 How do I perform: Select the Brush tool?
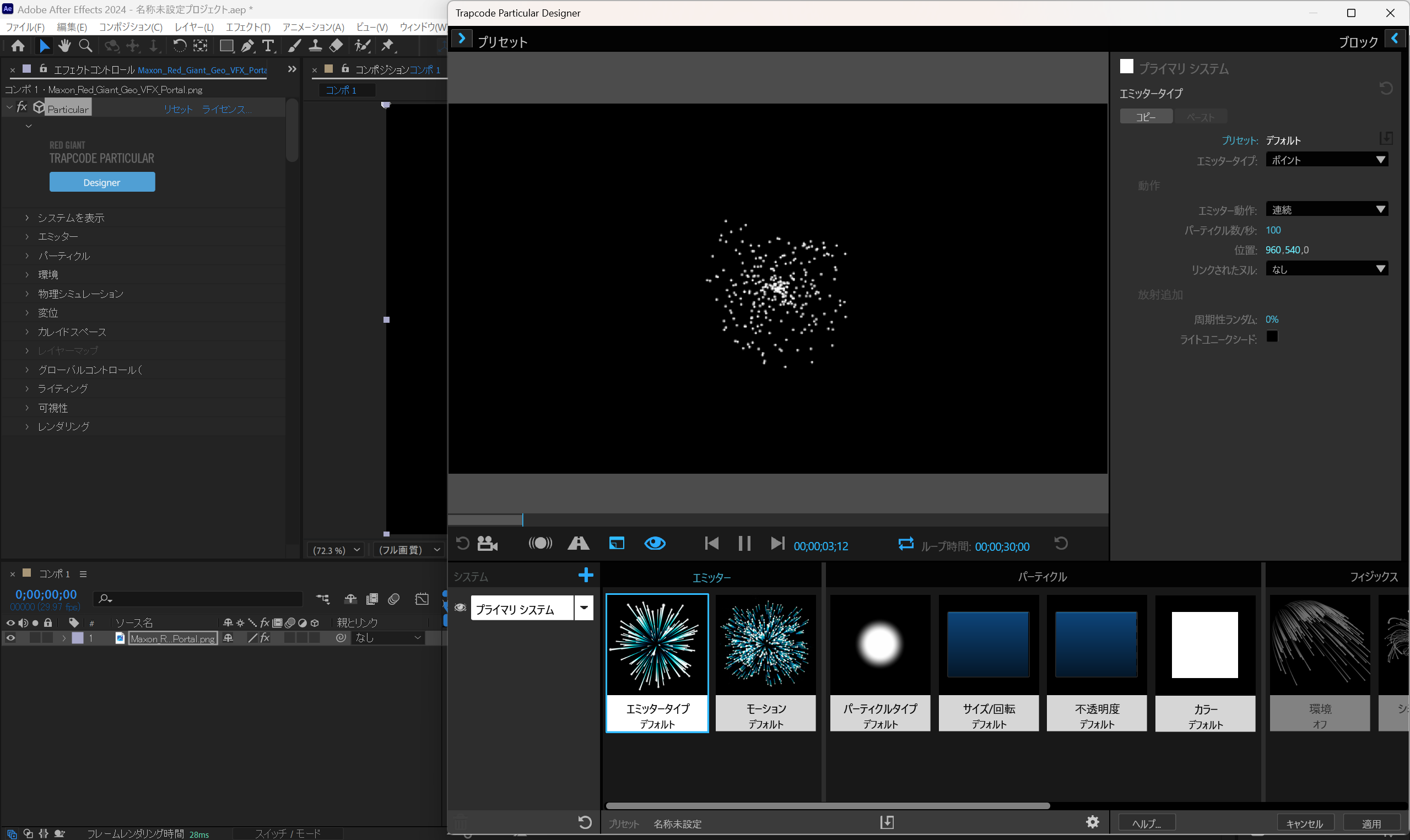(294, 46)
